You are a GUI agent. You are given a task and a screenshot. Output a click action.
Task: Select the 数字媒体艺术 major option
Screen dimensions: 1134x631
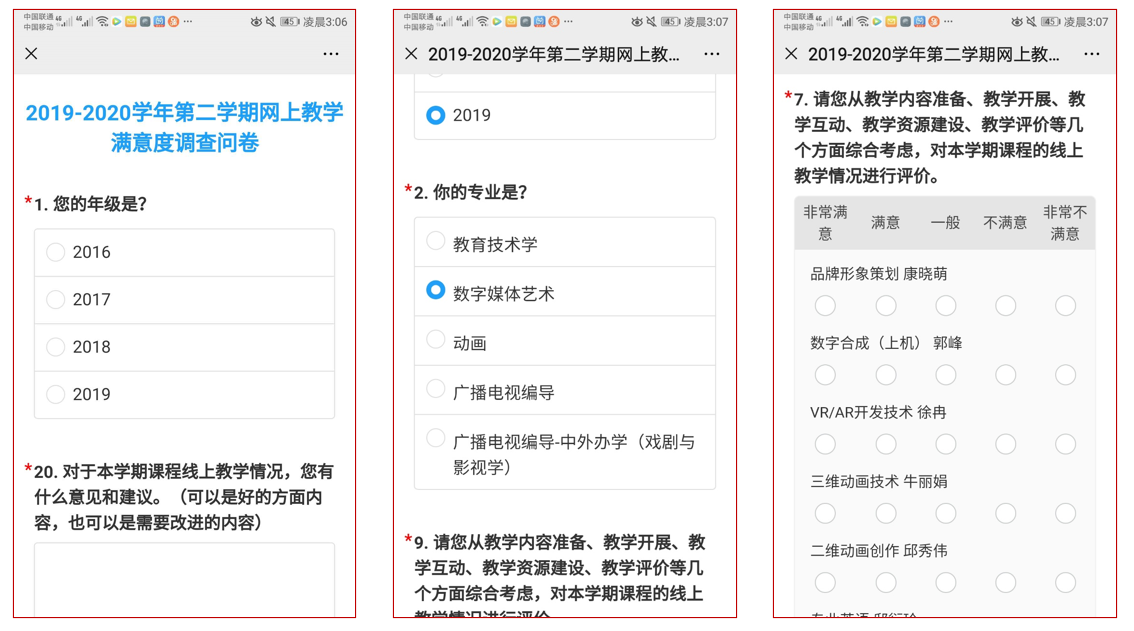[436, 291]
